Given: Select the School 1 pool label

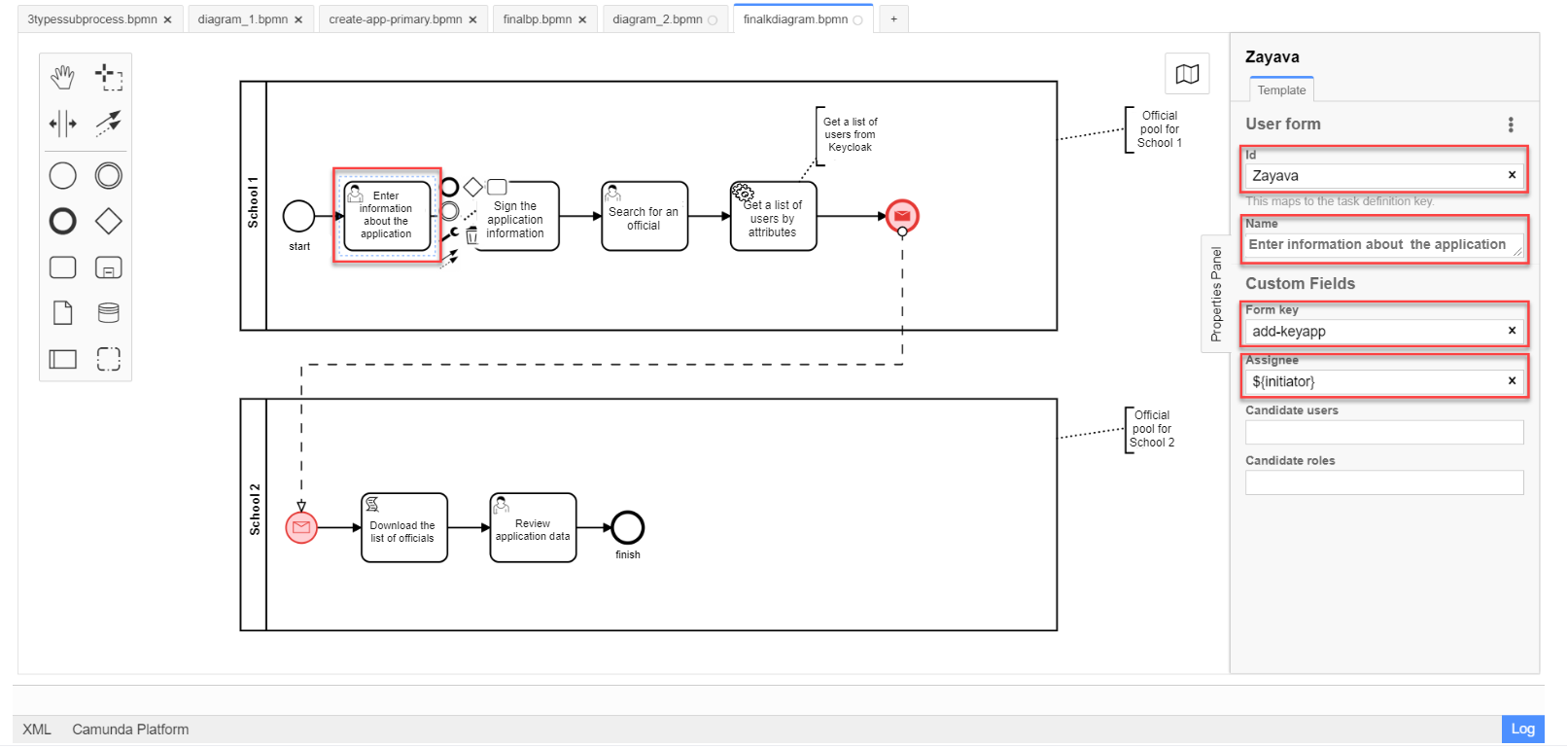Looking at the screenshot, I should pyautogui.click(x=254, y=204).
